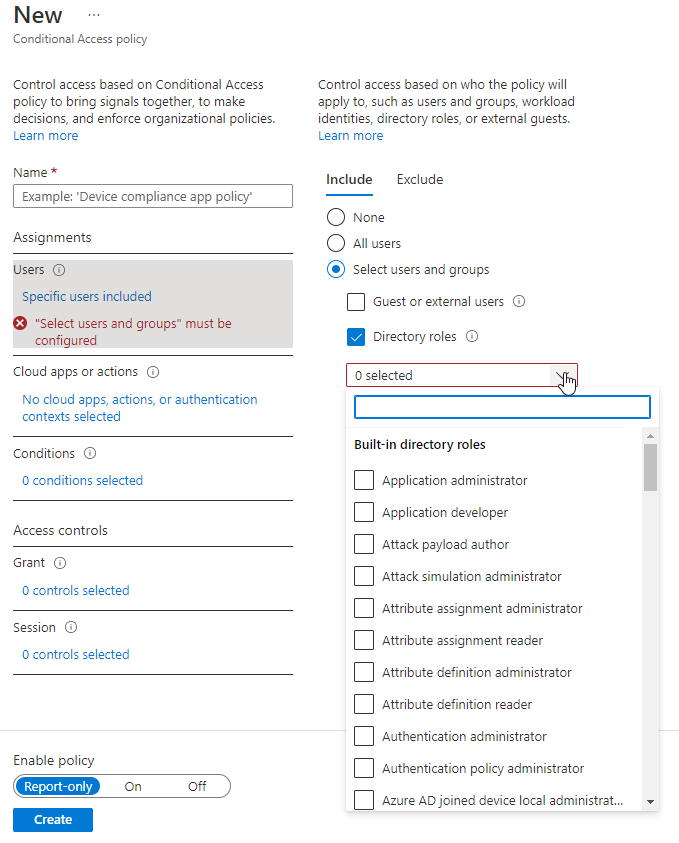Tick the Application administrator role checkbox
Image resolution: width=679 pixels, height=843 pixels.
pos(364,481)
